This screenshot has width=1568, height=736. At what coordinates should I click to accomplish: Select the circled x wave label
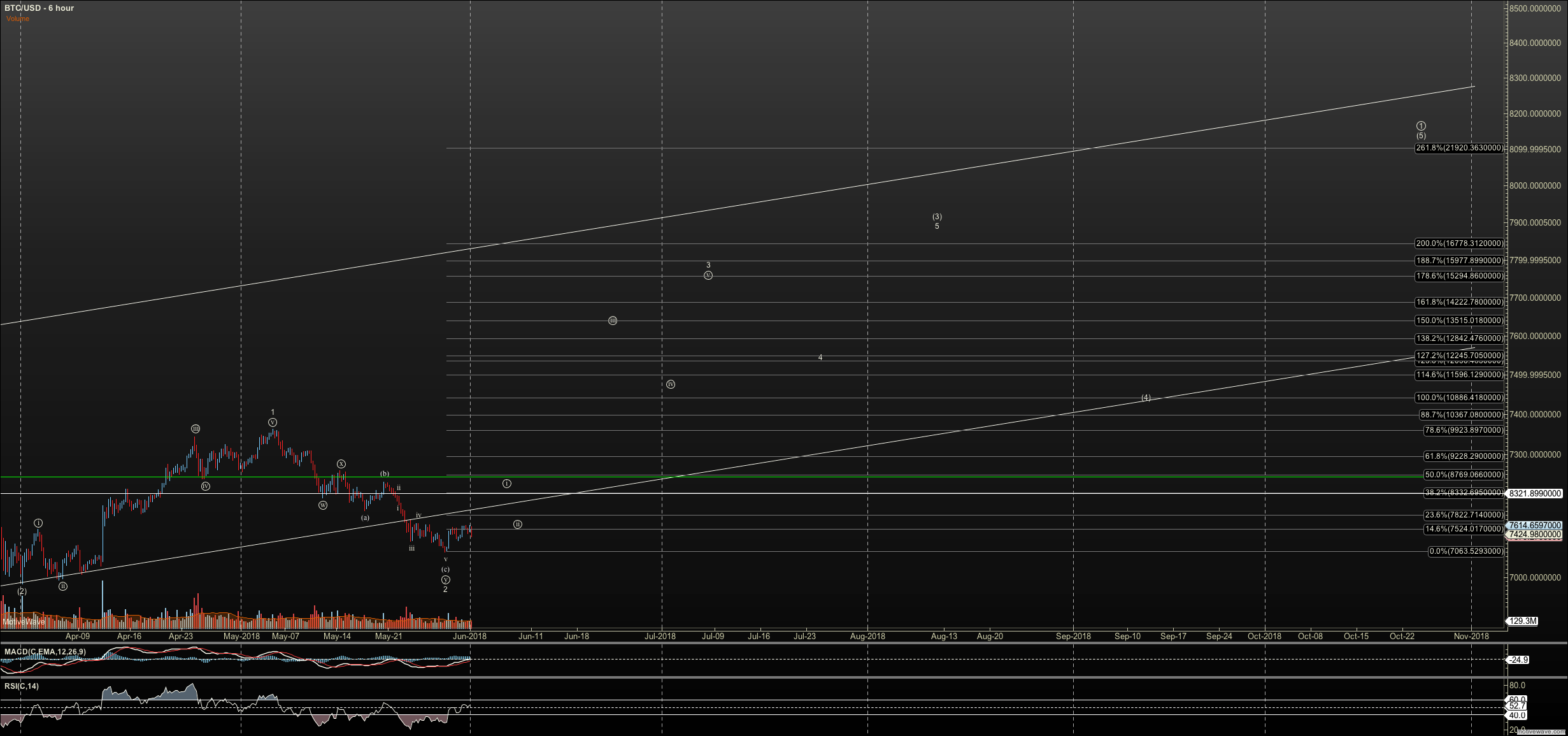341,464
